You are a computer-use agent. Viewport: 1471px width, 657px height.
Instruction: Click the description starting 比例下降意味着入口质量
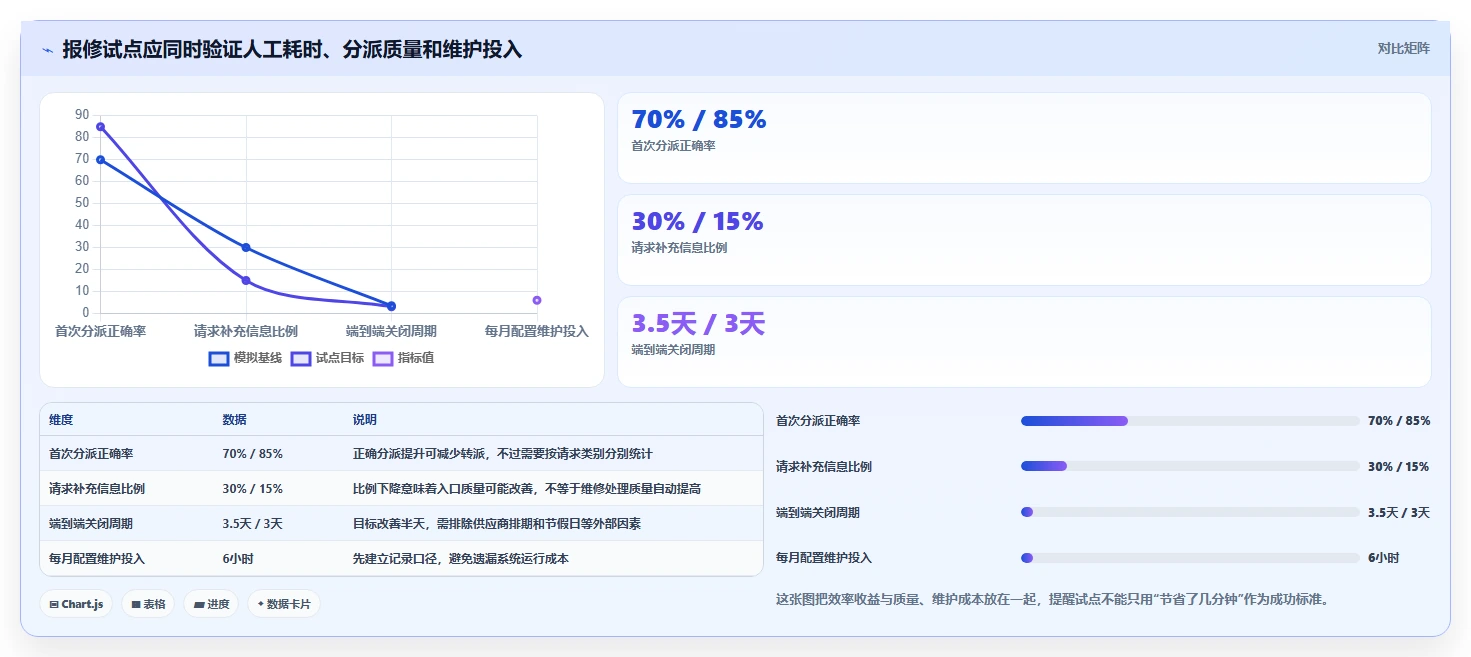click(527, 489)
